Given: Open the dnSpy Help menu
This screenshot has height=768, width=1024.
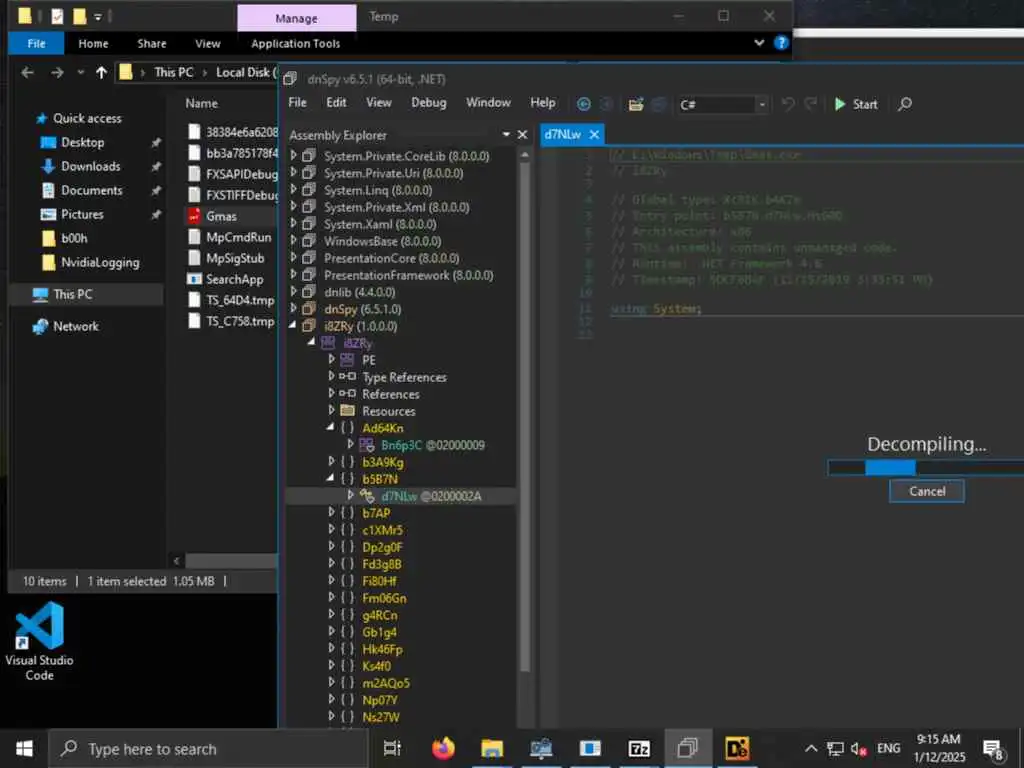Looking at the screenshot, I should (543, 103).
